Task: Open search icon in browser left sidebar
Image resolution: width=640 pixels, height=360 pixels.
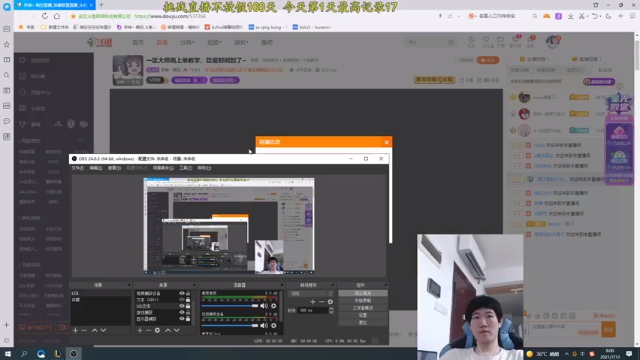Action: pos(7,75)
